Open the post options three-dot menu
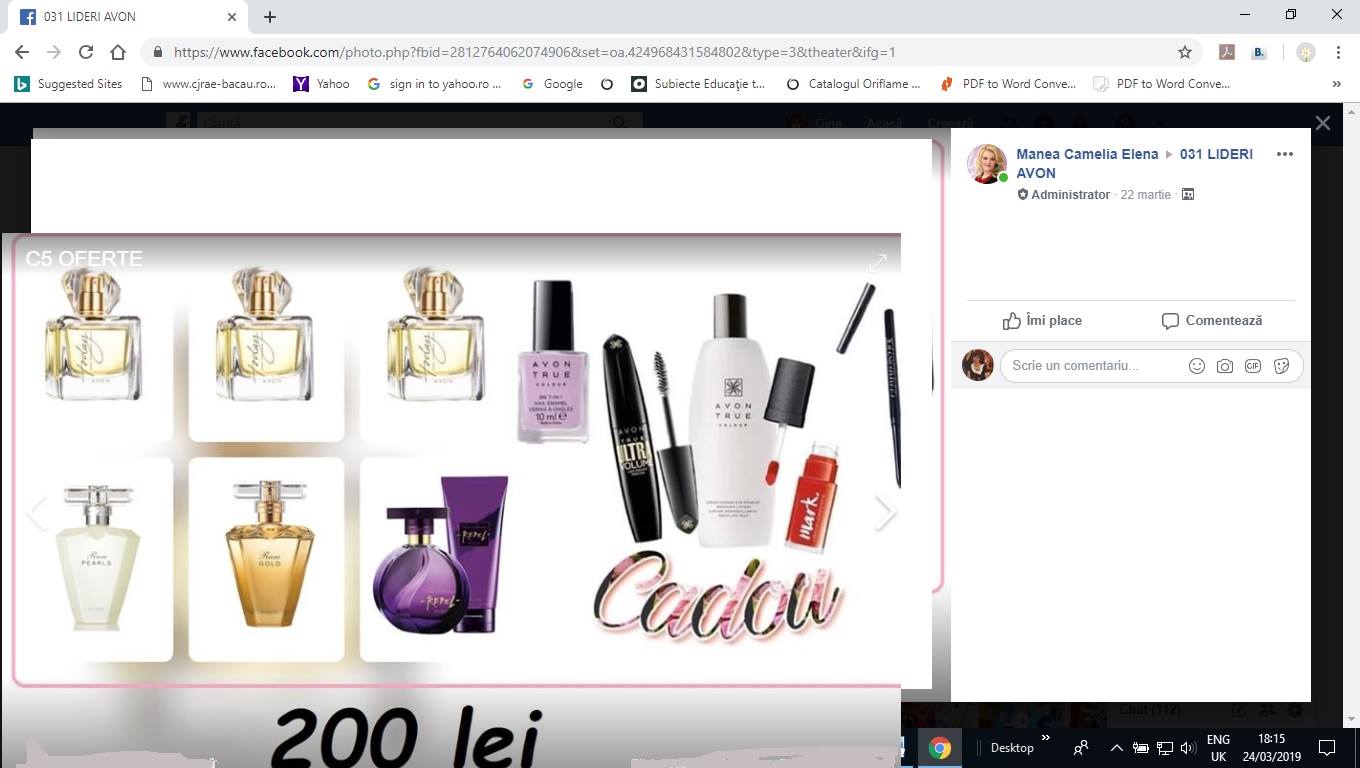Screen dimensions: 1360x768 pyautogui.click(x=1285, y=154)
